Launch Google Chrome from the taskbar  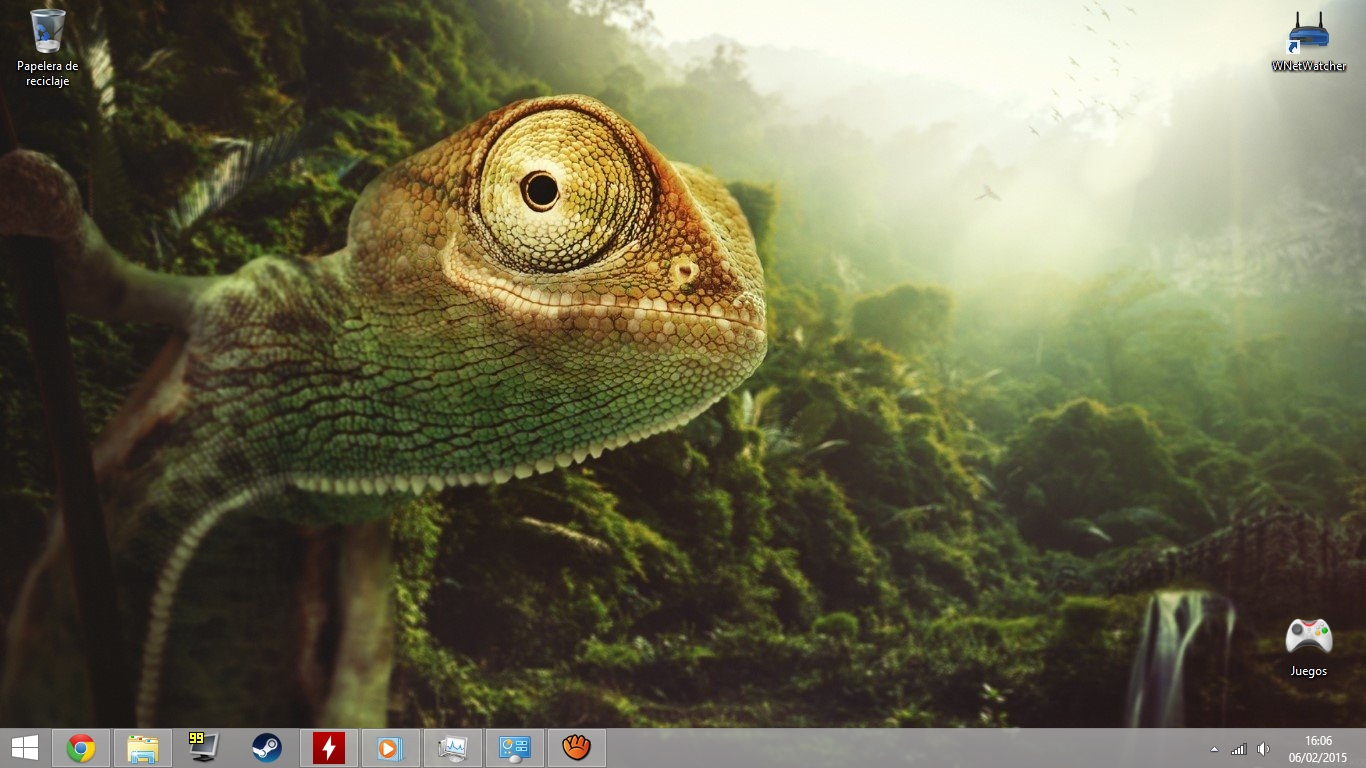[81, 748]
